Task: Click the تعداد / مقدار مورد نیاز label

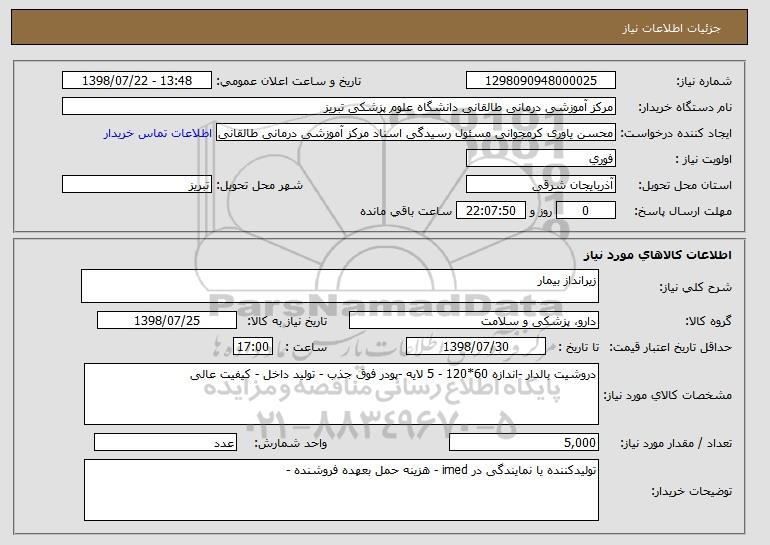Action: tap(676, 444)
